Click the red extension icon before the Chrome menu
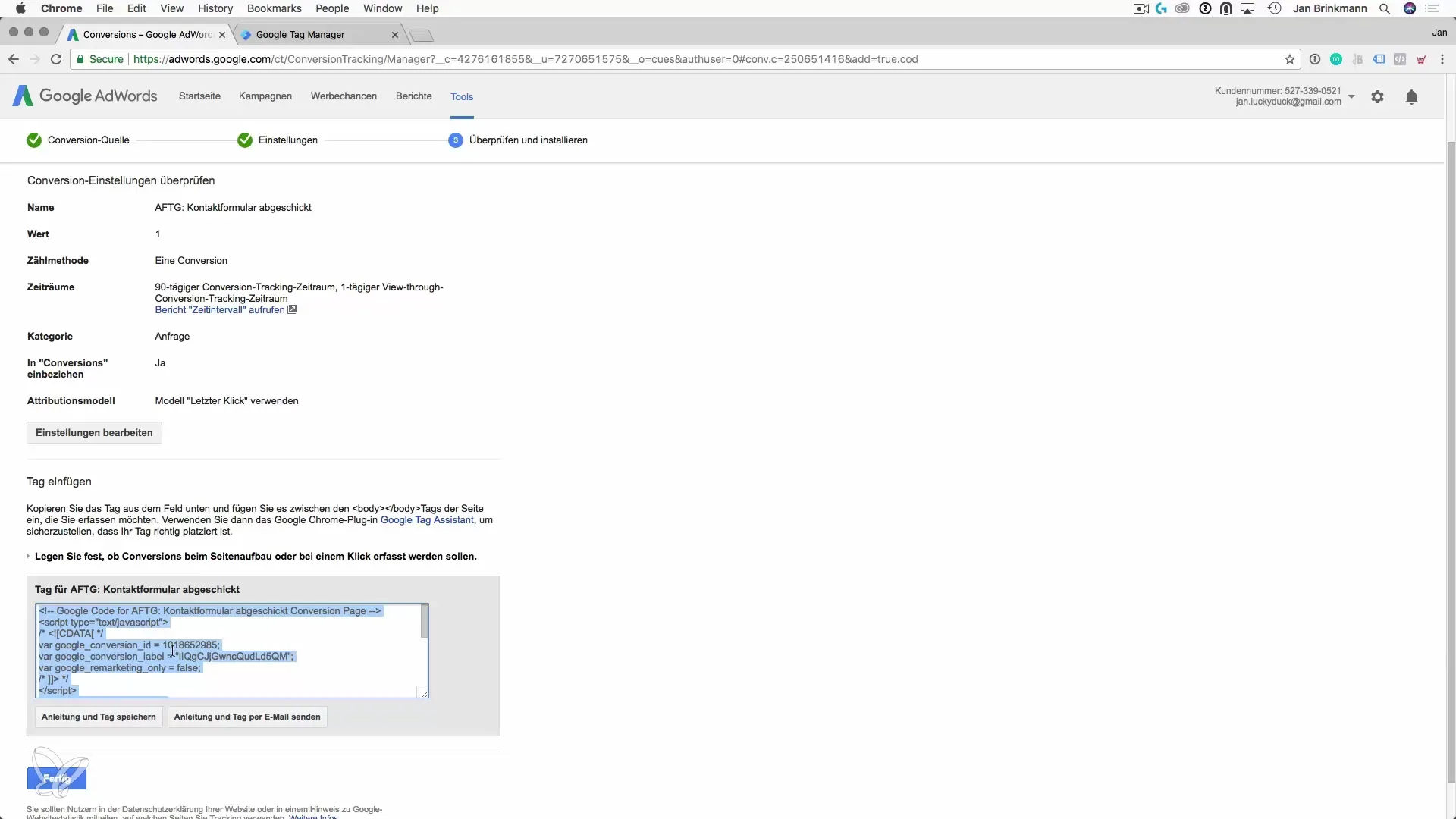 point(1421,59)
